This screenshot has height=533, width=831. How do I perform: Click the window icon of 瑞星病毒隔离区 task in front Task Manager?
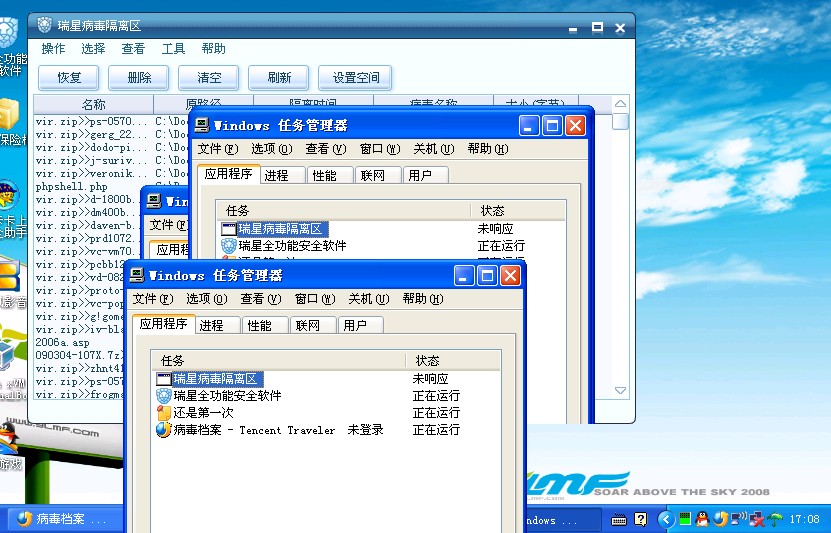(164, 379)
